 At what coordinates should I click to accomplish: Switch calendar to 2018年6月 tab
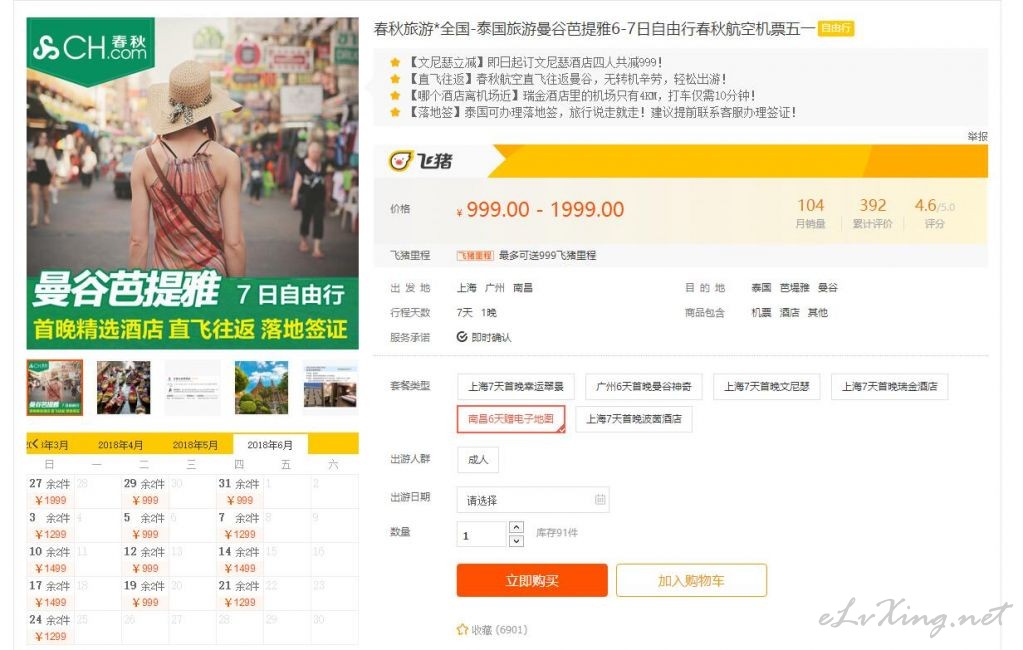pos(270,444)
